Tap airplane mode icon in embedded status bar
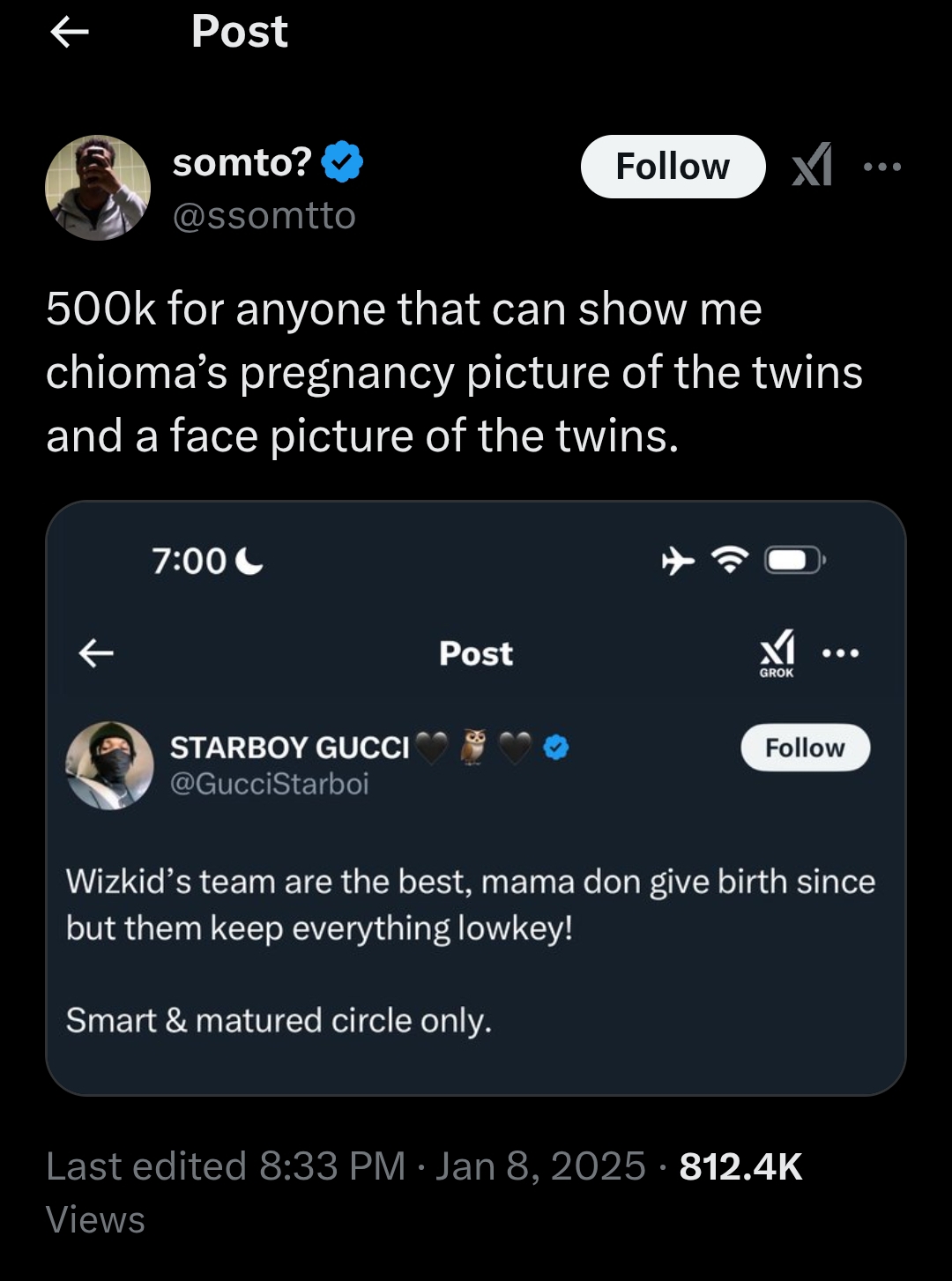 678,560
